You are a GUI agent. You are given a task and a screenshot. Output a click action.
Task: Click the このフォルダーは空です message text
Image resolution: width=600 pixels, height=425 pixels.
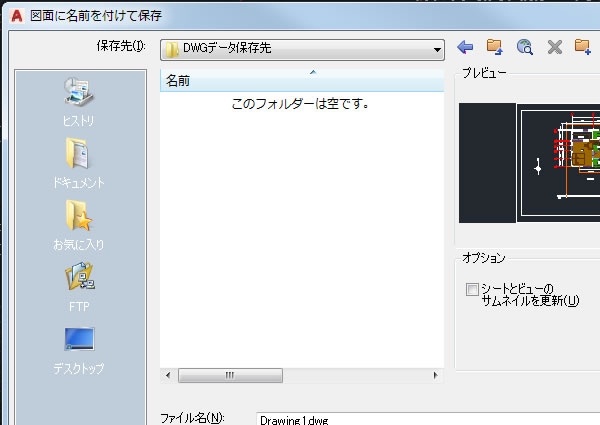tap(300, 104)
